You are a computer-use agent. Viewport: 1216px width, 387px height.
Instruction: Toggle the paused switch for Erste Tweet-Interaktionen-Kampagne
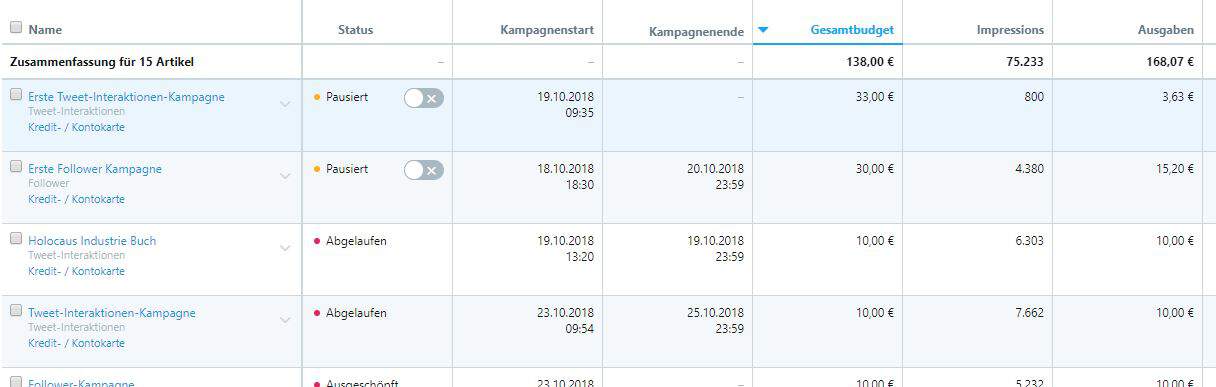pos(424,98)
